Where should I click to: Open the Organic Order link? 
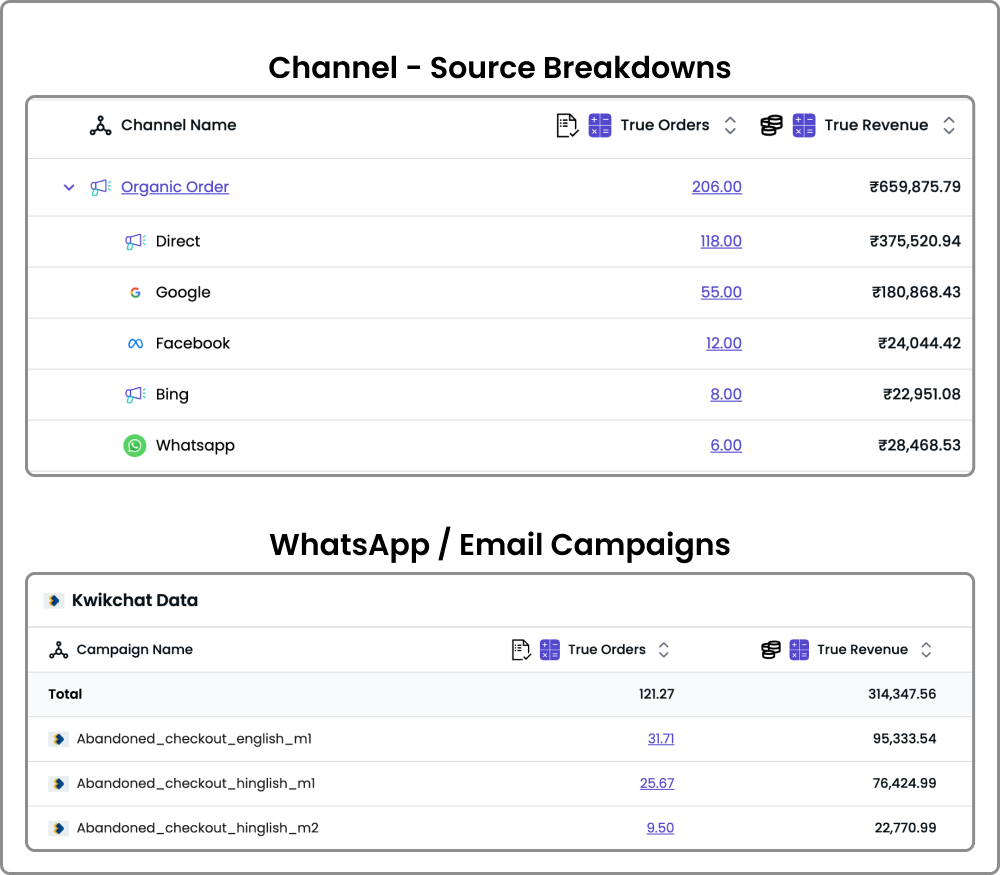point(175,187)
